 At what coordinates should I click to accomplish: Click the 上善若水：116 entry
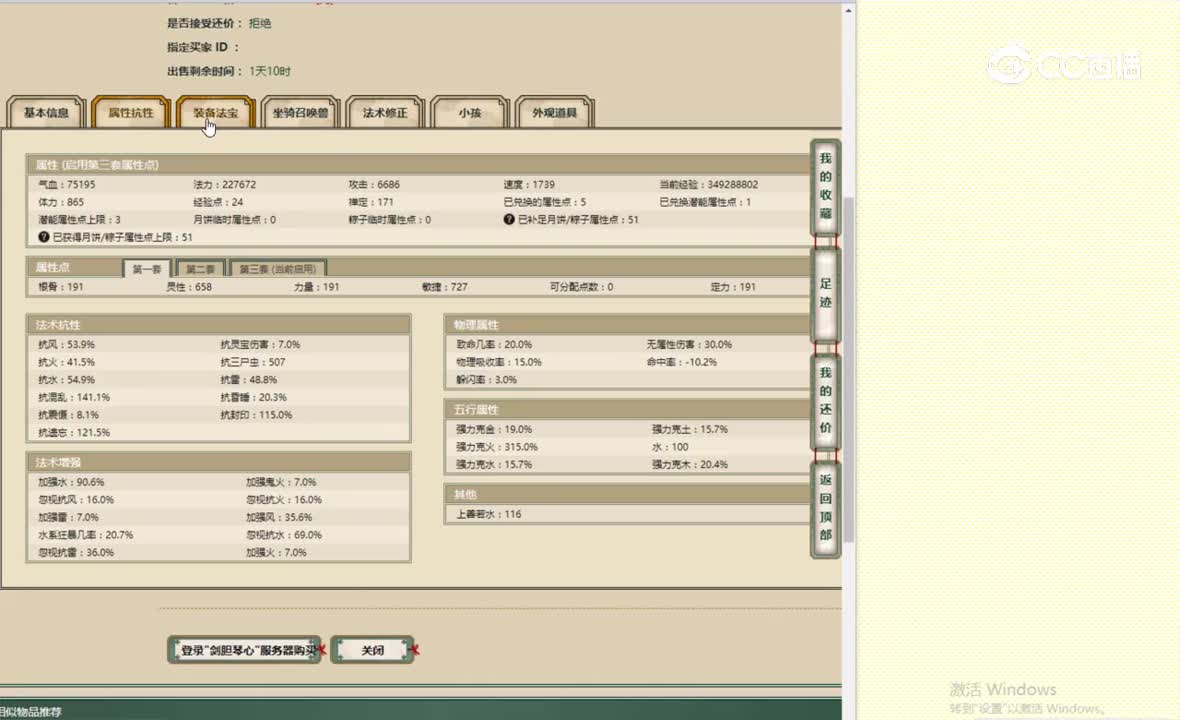pyautogui.click(x=488, y=515)
